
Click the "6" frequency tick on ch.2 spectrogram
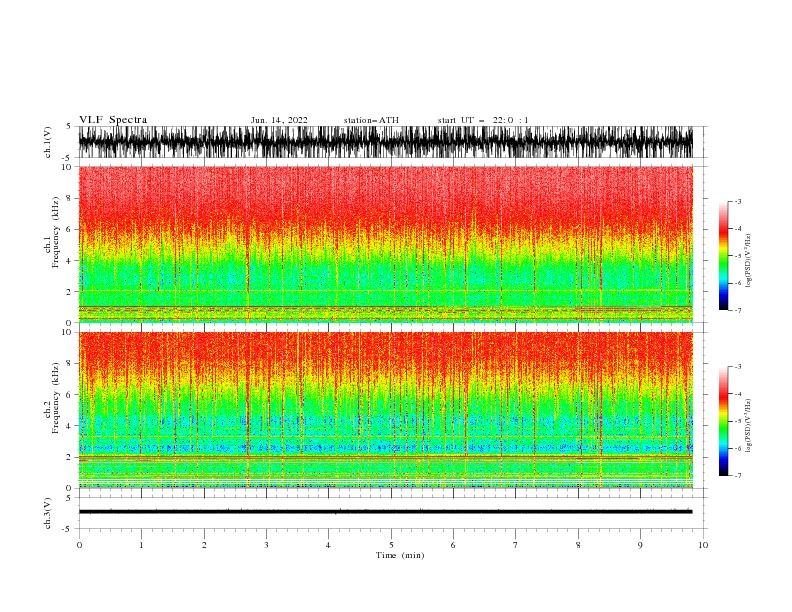70,395
